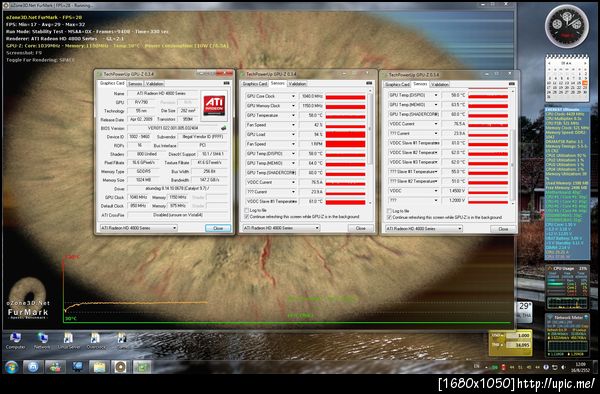
Task: Switch to Sensors tab in left GPU-Z window
Action: tap(135, 83)
